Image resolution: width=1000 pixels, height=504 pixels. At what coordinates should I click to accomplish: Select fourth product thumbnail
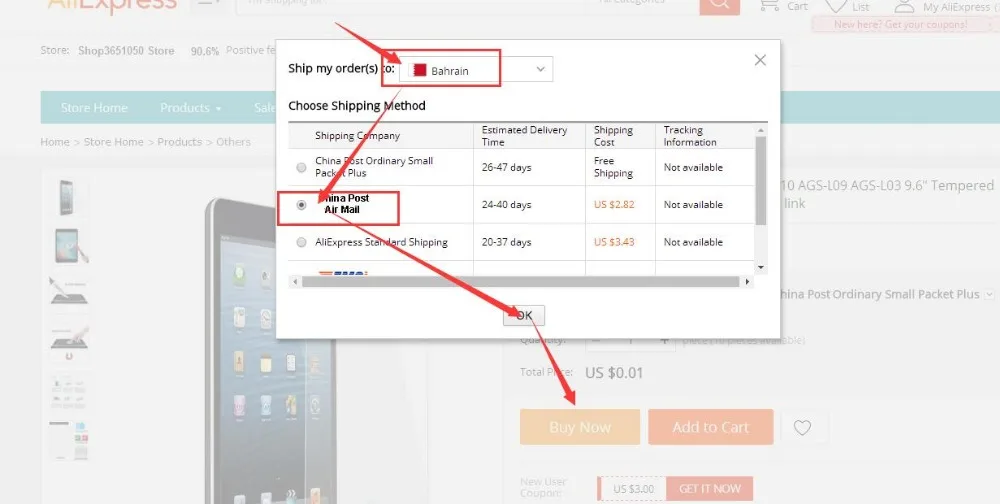tap(69, 342)
